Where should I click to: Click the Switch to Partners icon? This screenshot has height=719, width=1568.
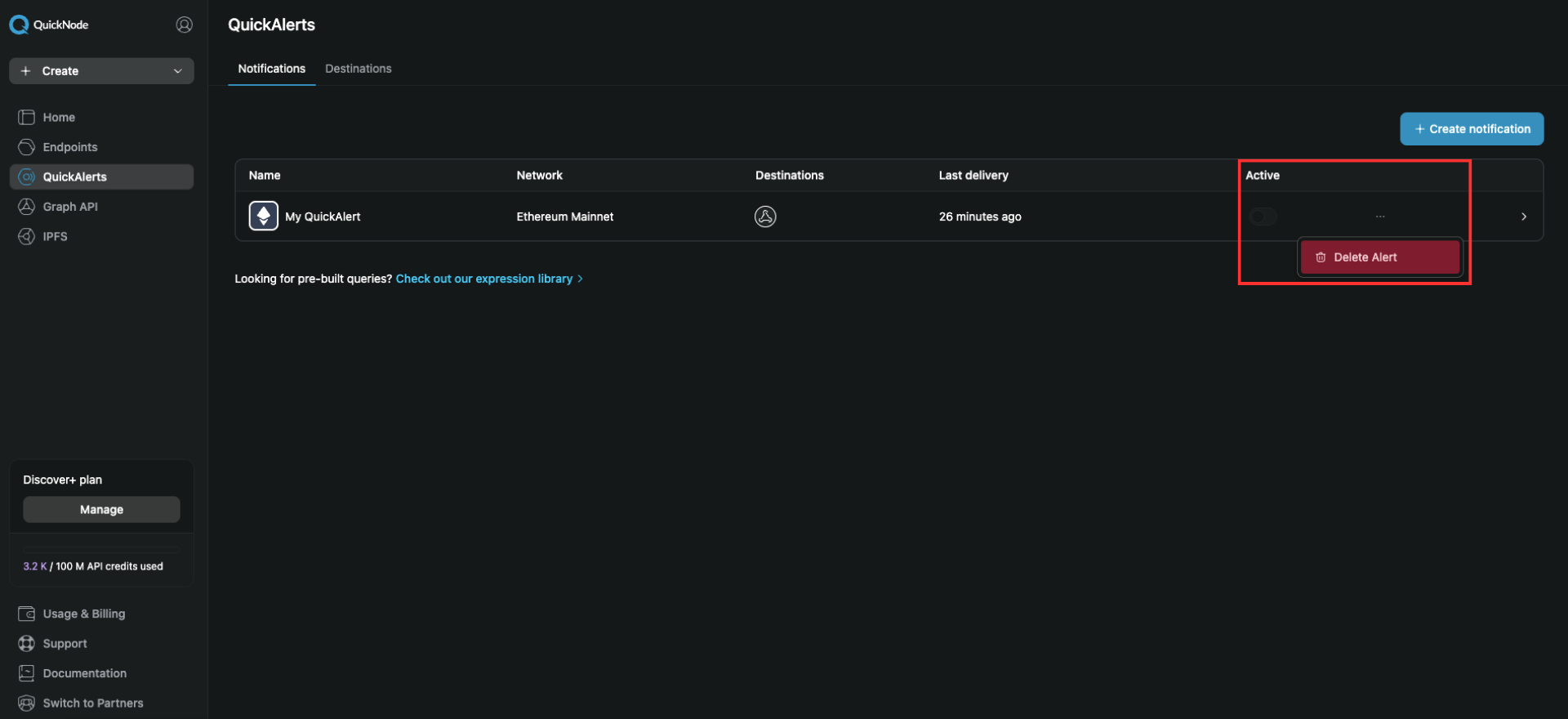26,703
